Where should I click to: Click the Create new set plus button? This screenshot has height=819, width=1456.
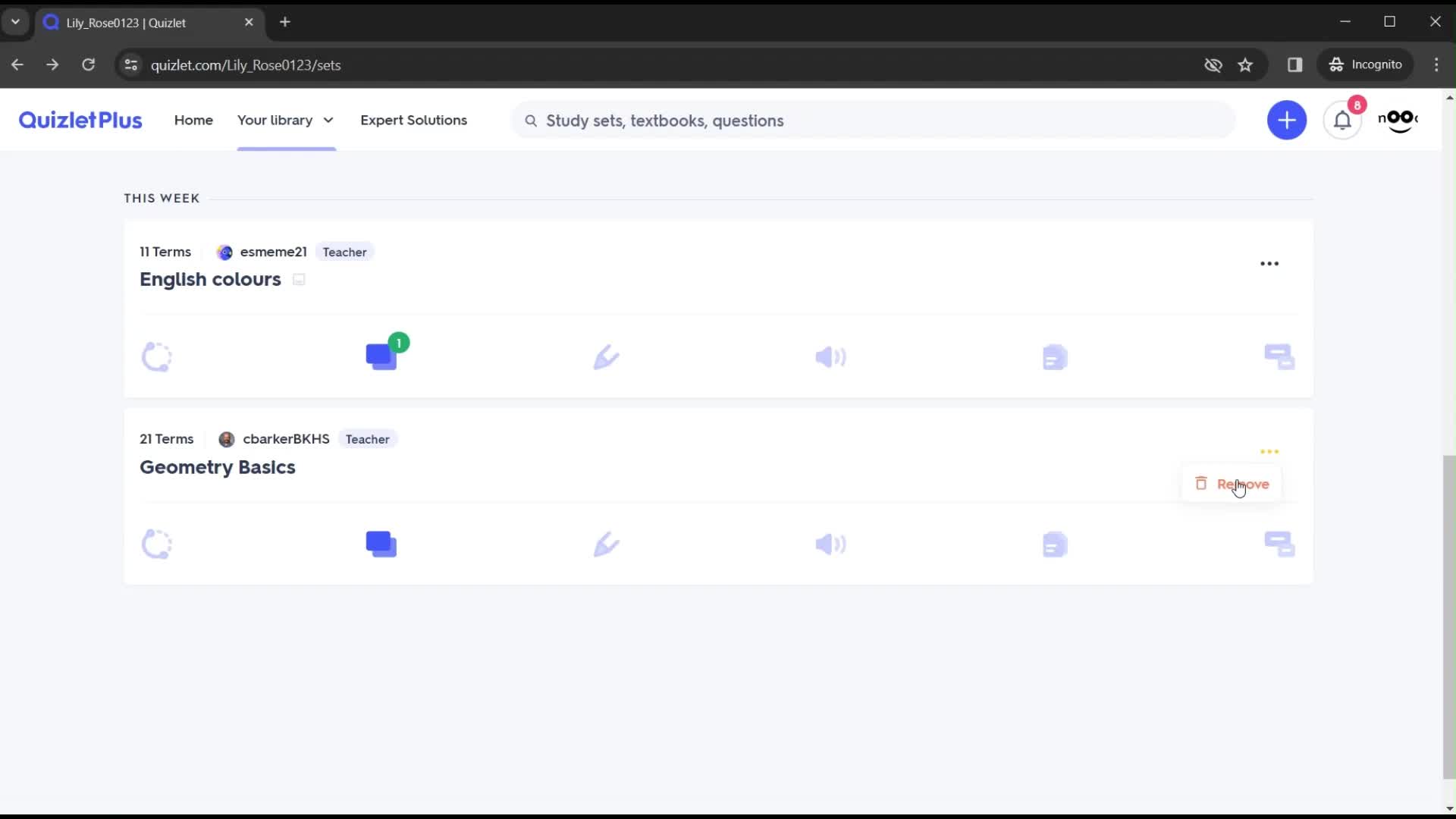1287,120
